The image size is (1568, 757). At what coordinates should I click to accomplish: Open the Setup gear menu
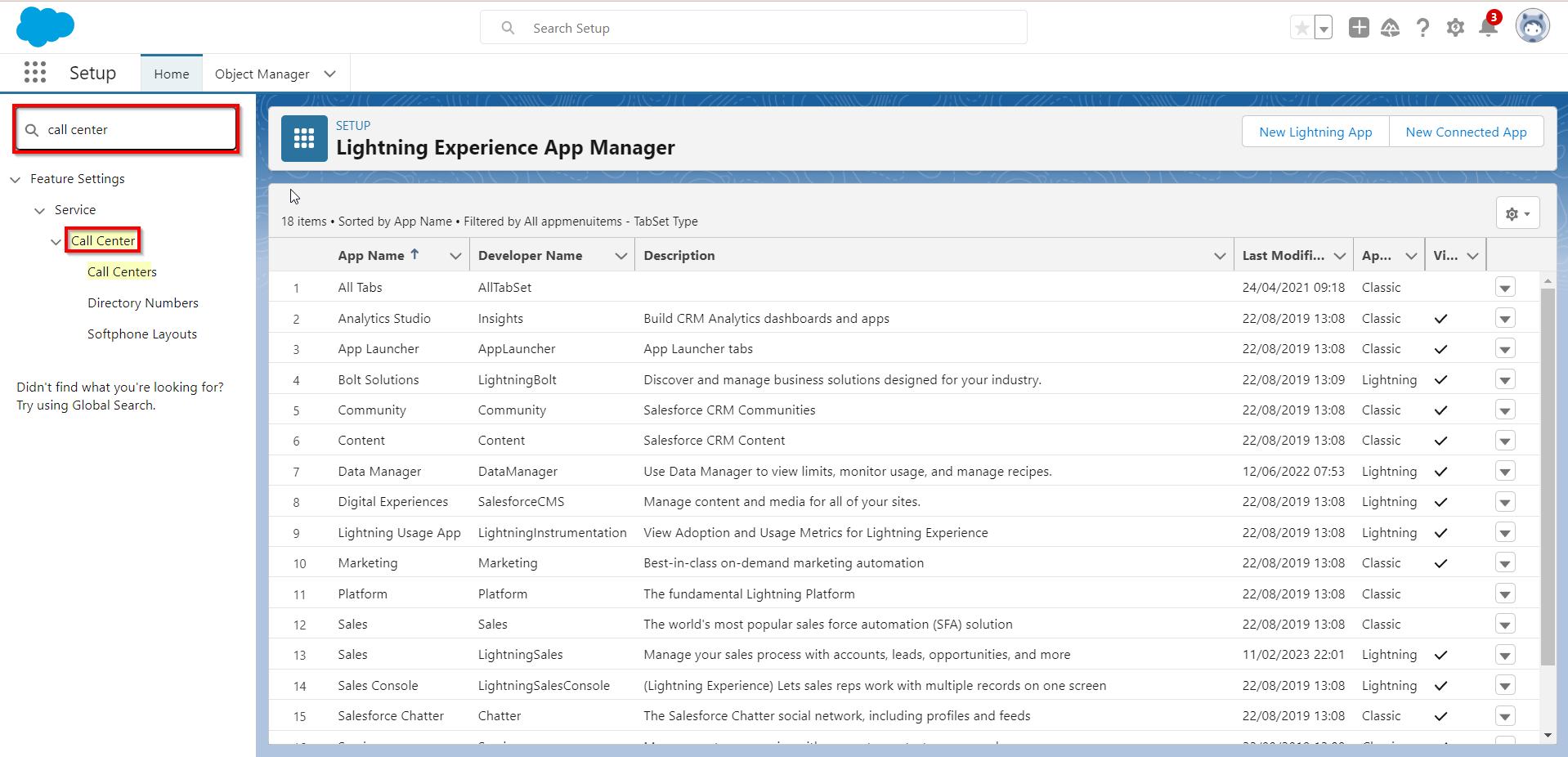pyautogui.click(x=1455, y=28)
